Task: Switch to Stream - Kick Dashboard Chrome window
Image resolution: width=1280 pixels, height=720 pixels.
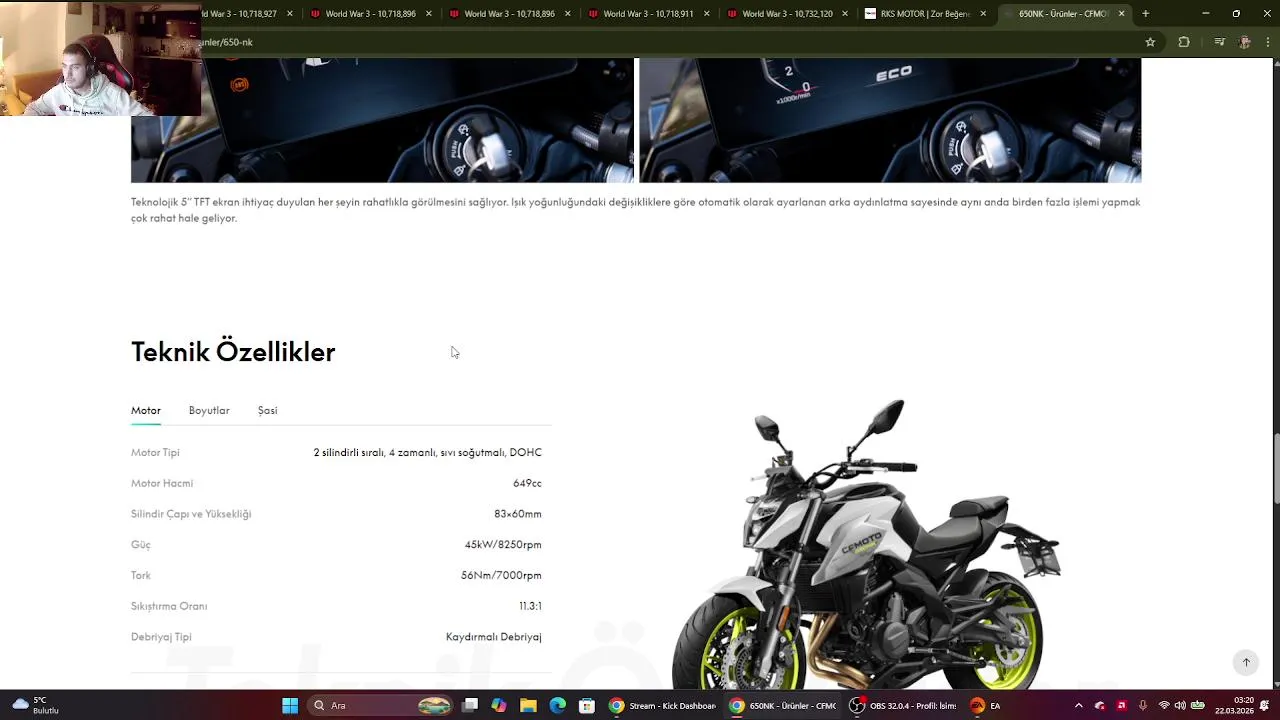Action: (663, 706)
